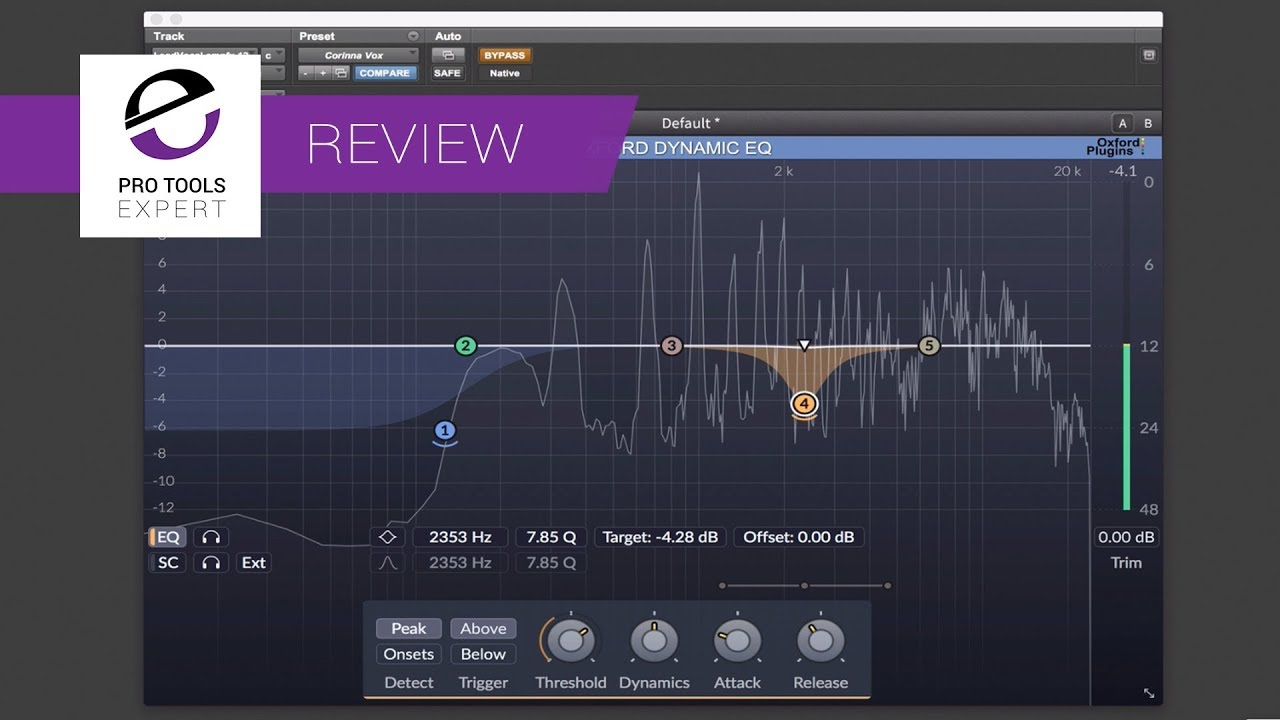Click the green output level meter
Screen dimensions: 1280x720
point(1126,427)
